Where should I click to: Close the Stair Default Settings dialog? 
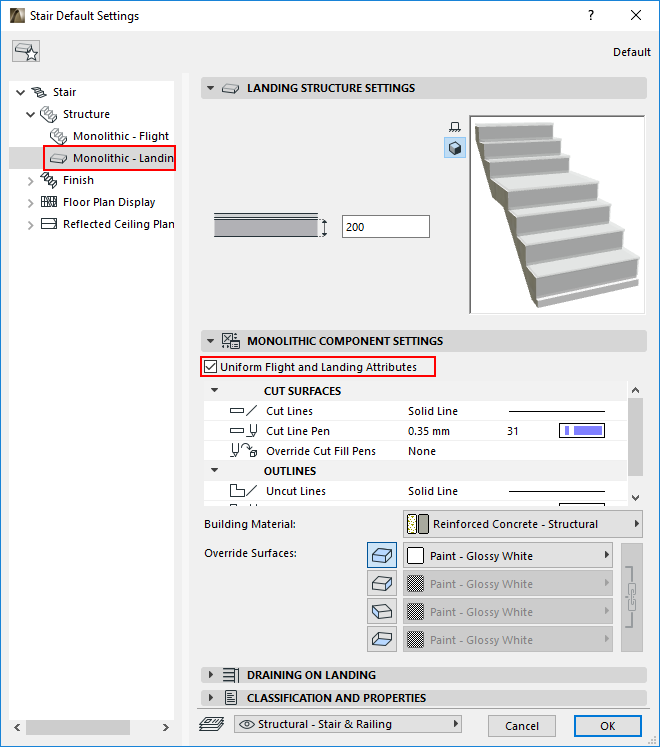pyautogui.click(x=636, y=15)
